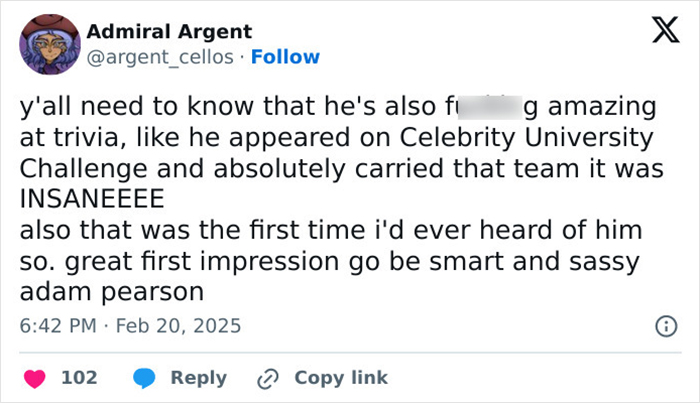Follow the @argent_cellos account

(x=285, y=57)
